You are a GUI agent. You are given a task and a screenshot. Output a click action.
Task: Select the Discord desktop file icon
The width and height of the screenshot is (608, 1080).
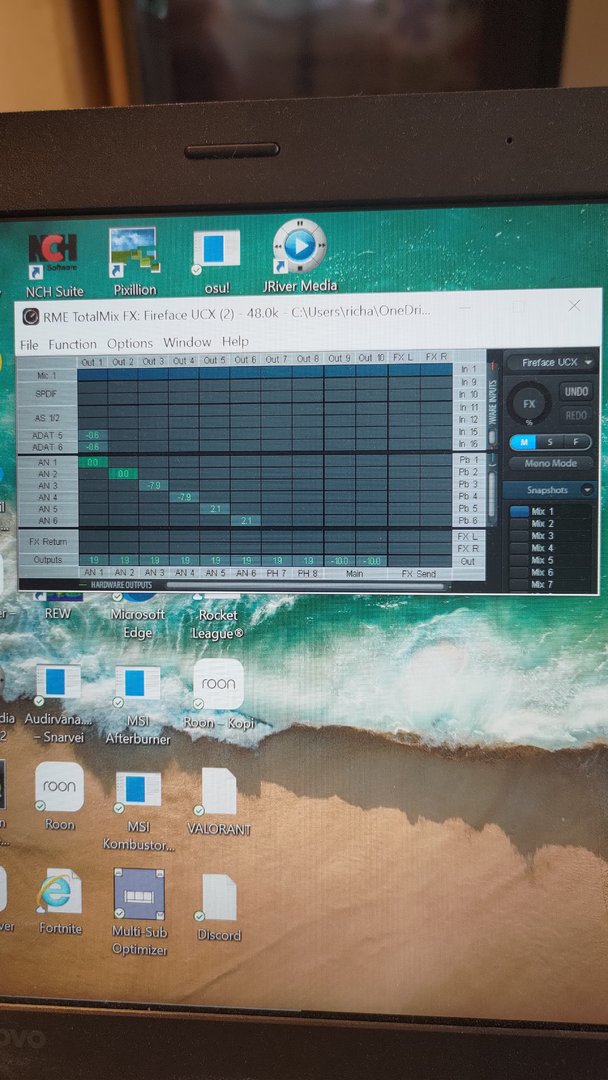click(x=219, y=908)
